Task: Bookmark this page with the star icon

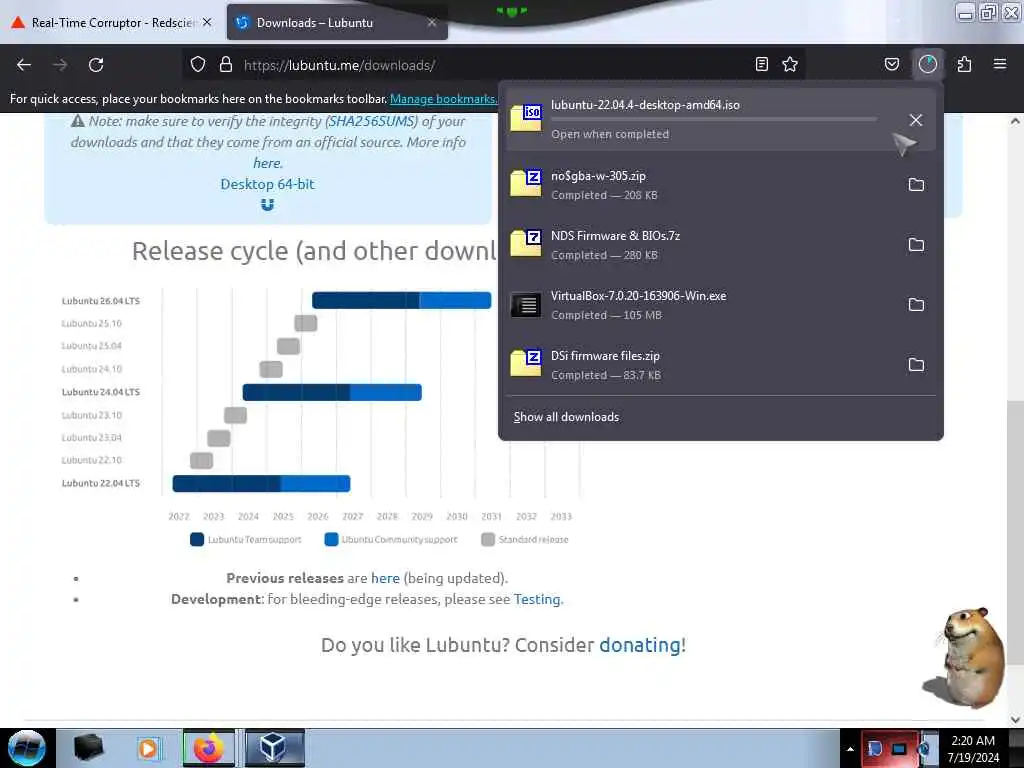Action: [790, 64]
